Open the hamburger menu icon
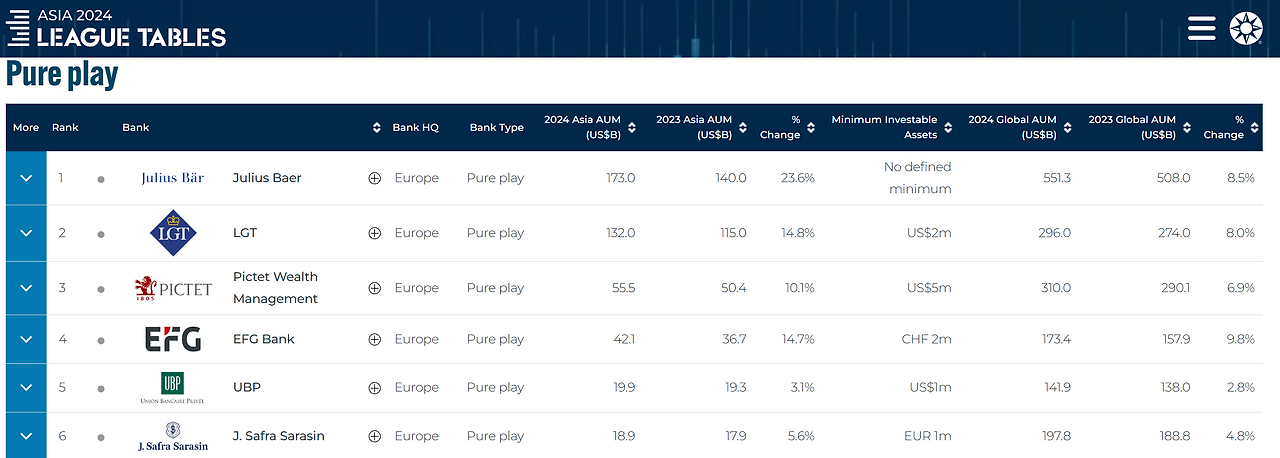The image size is (1280, 458). click(1202, 28)
